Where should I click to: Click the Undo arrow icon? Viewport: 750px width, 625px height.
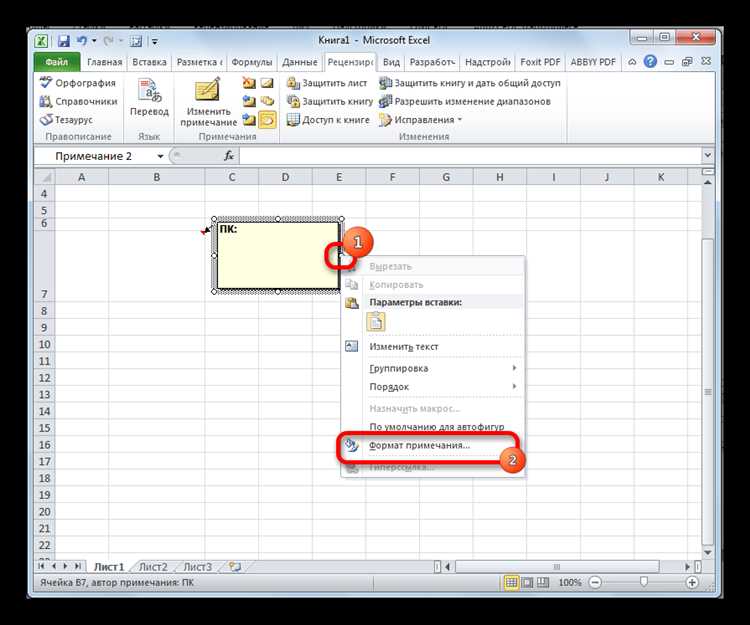(x=82, y=41)
